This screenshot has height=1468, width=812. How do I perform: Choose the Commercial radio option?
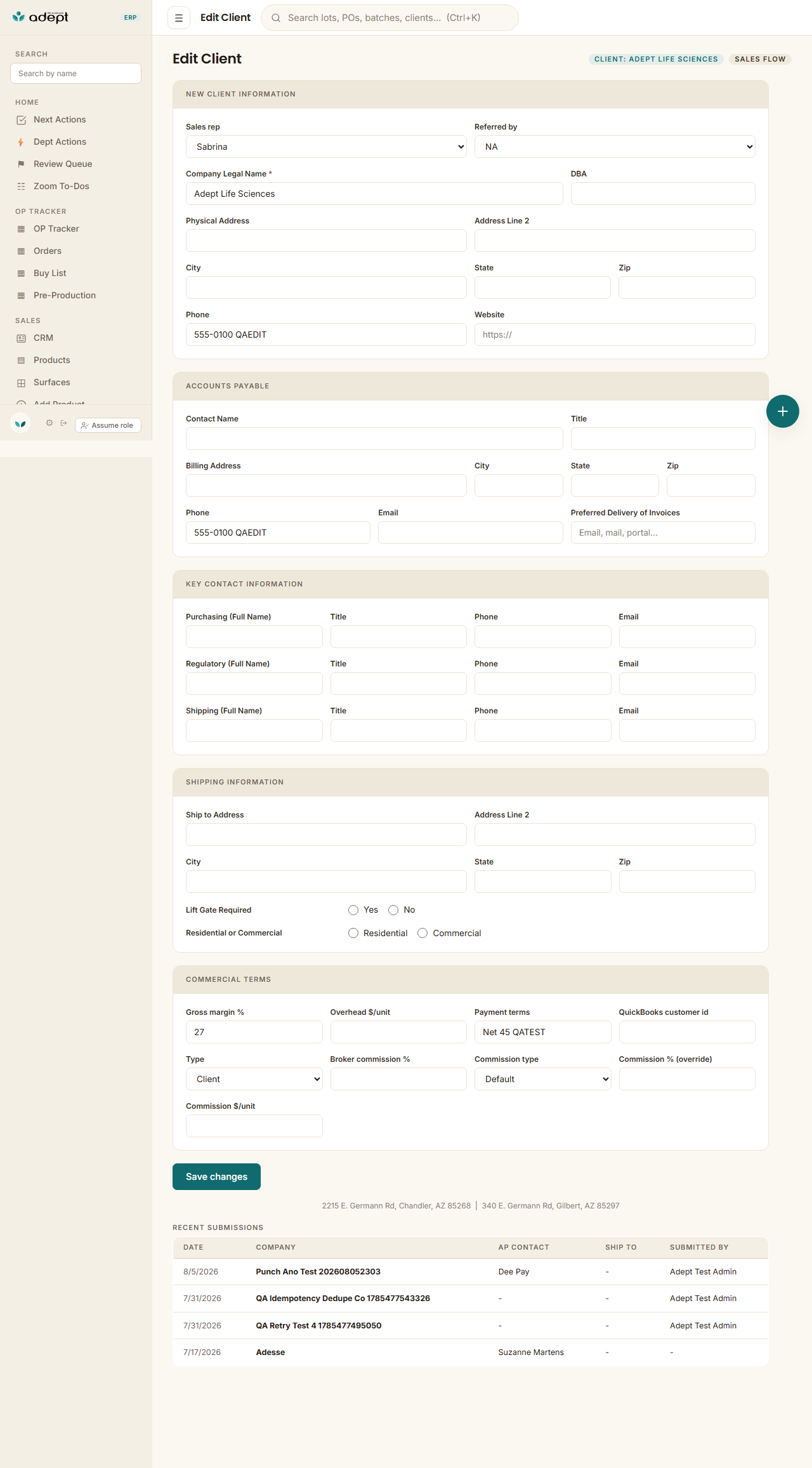pos(422,933)
